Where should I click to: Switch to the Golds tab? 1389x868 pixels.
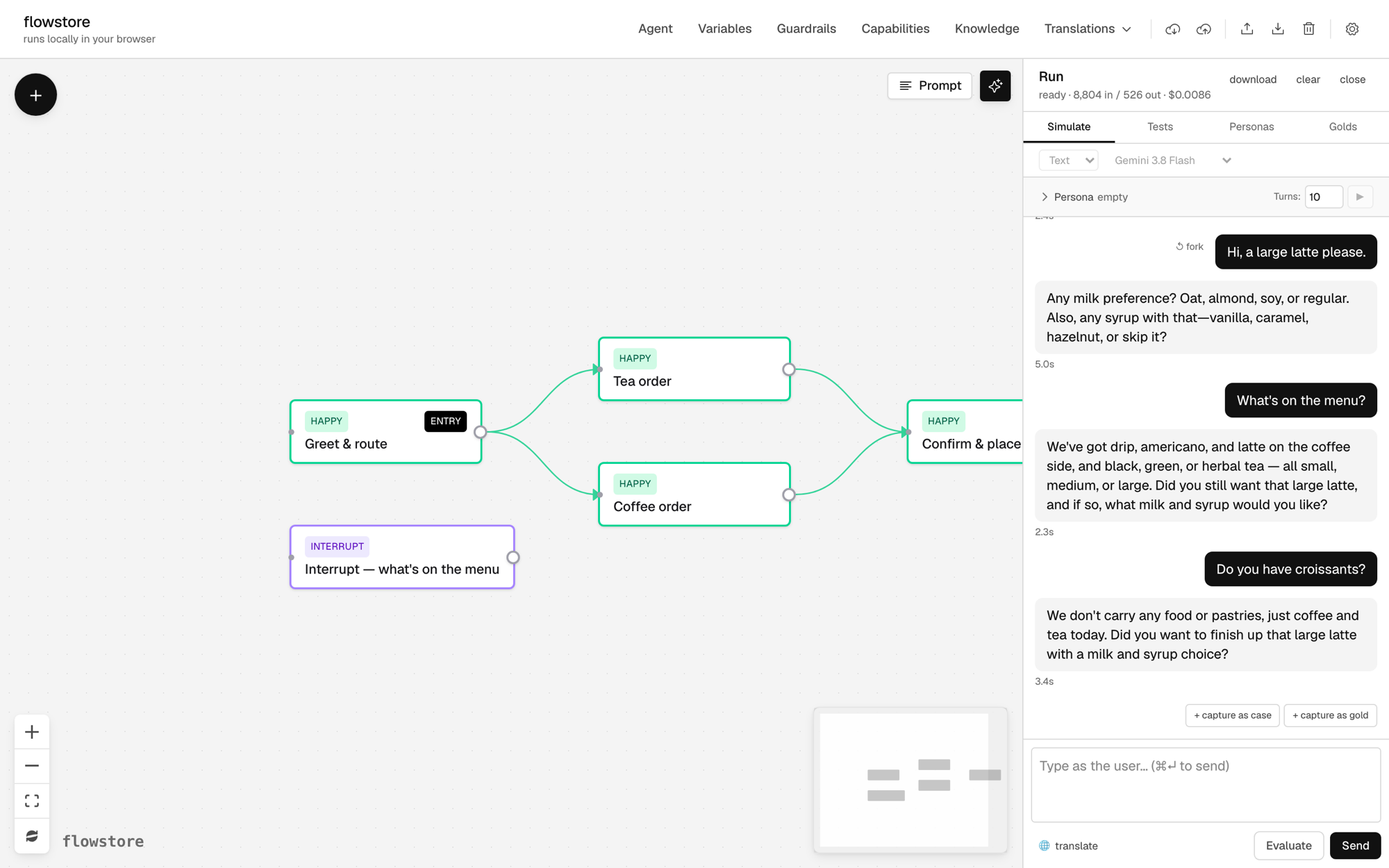[1342, 126]
